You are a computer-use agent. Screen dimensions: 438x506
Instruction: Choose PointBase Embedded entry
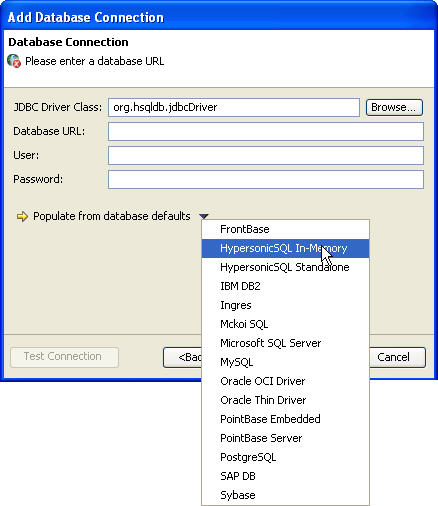click(285, 419)
